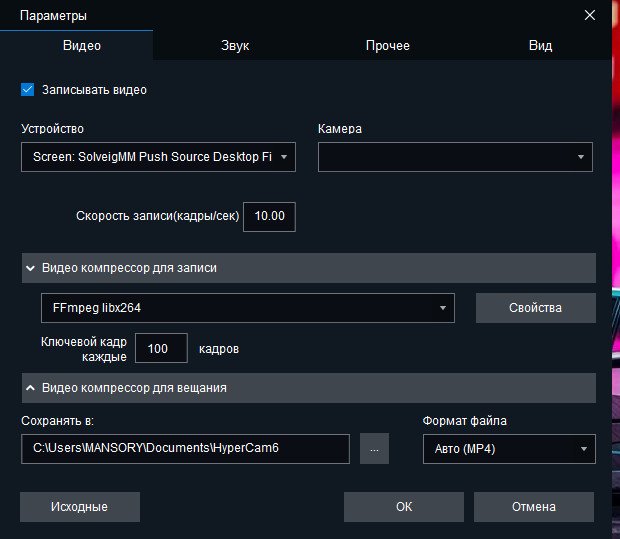
Task: Uncheck the Записывать видео checkbox
Action: tap(28, 90)
